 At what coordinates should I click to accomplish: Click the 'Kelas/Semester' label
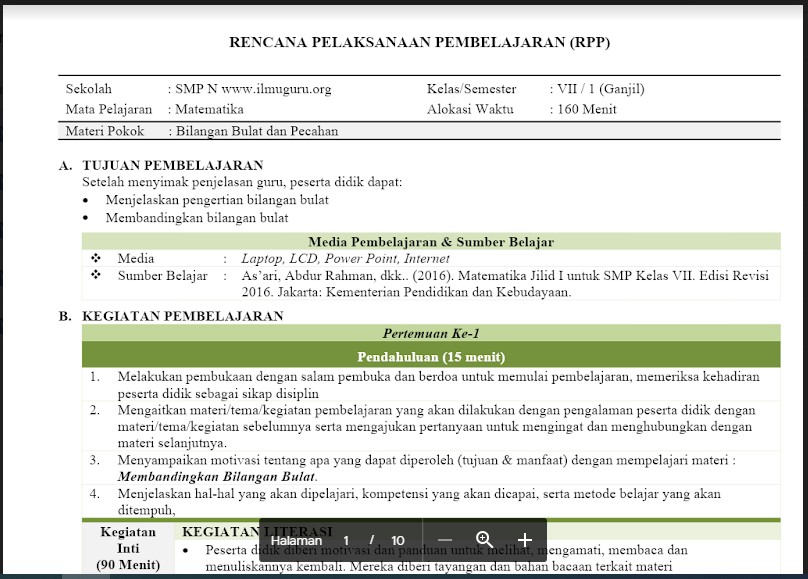point(471,89)
